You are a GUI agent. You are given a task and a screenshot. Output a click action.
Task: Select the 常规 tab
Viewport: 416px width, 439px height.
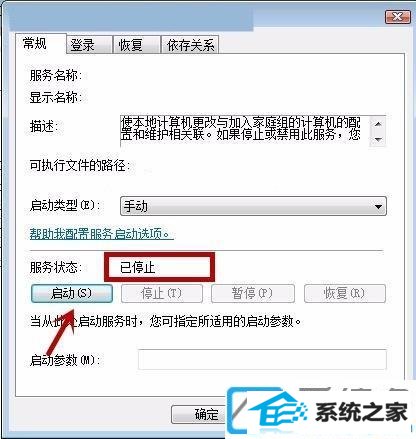[x=40, y=43]
